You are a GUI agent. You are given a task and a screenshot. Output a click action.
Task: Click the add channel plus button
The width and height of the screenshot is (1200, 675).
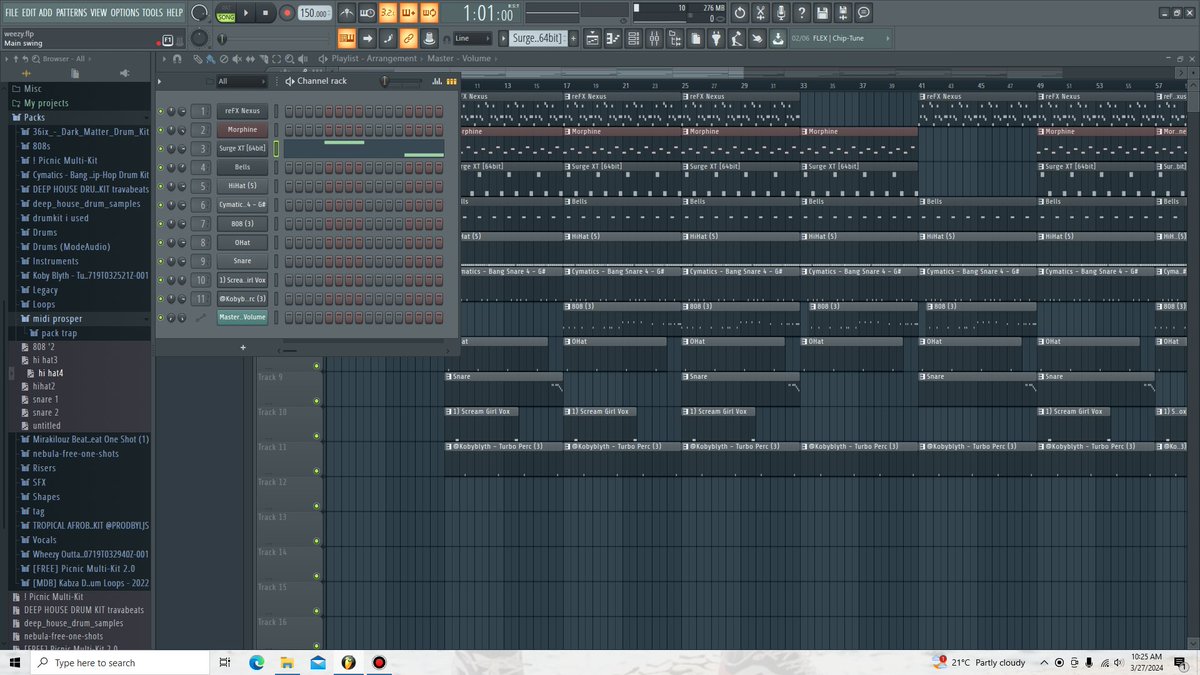point(242,347)
